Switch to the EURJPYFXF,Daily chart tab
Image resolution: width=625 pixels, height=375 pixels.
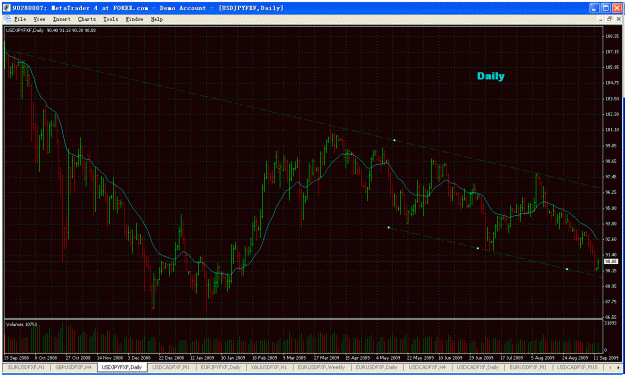(221, 367)
